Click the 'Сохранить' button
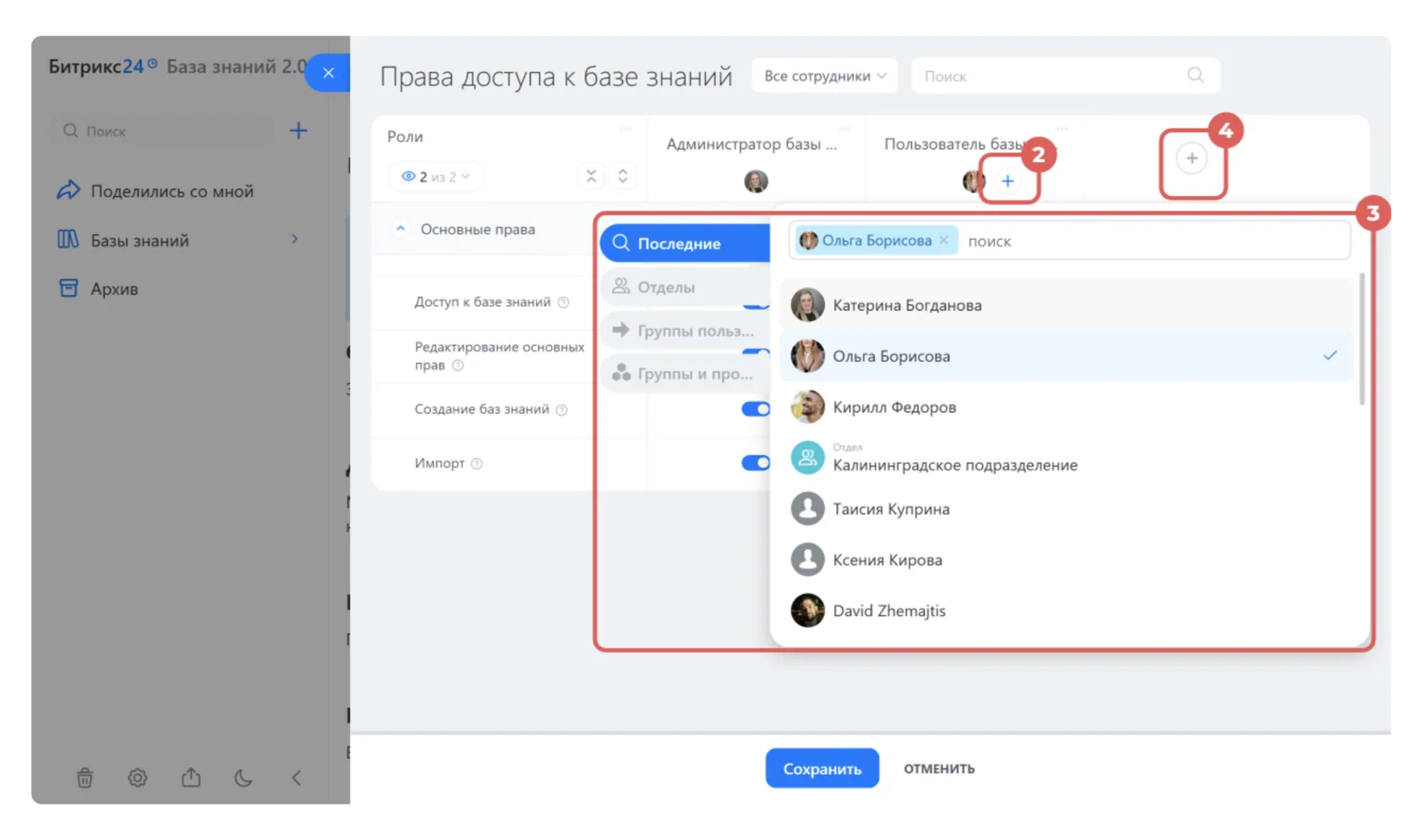Viewport: 1420px width, 840px height. [822, 768]
